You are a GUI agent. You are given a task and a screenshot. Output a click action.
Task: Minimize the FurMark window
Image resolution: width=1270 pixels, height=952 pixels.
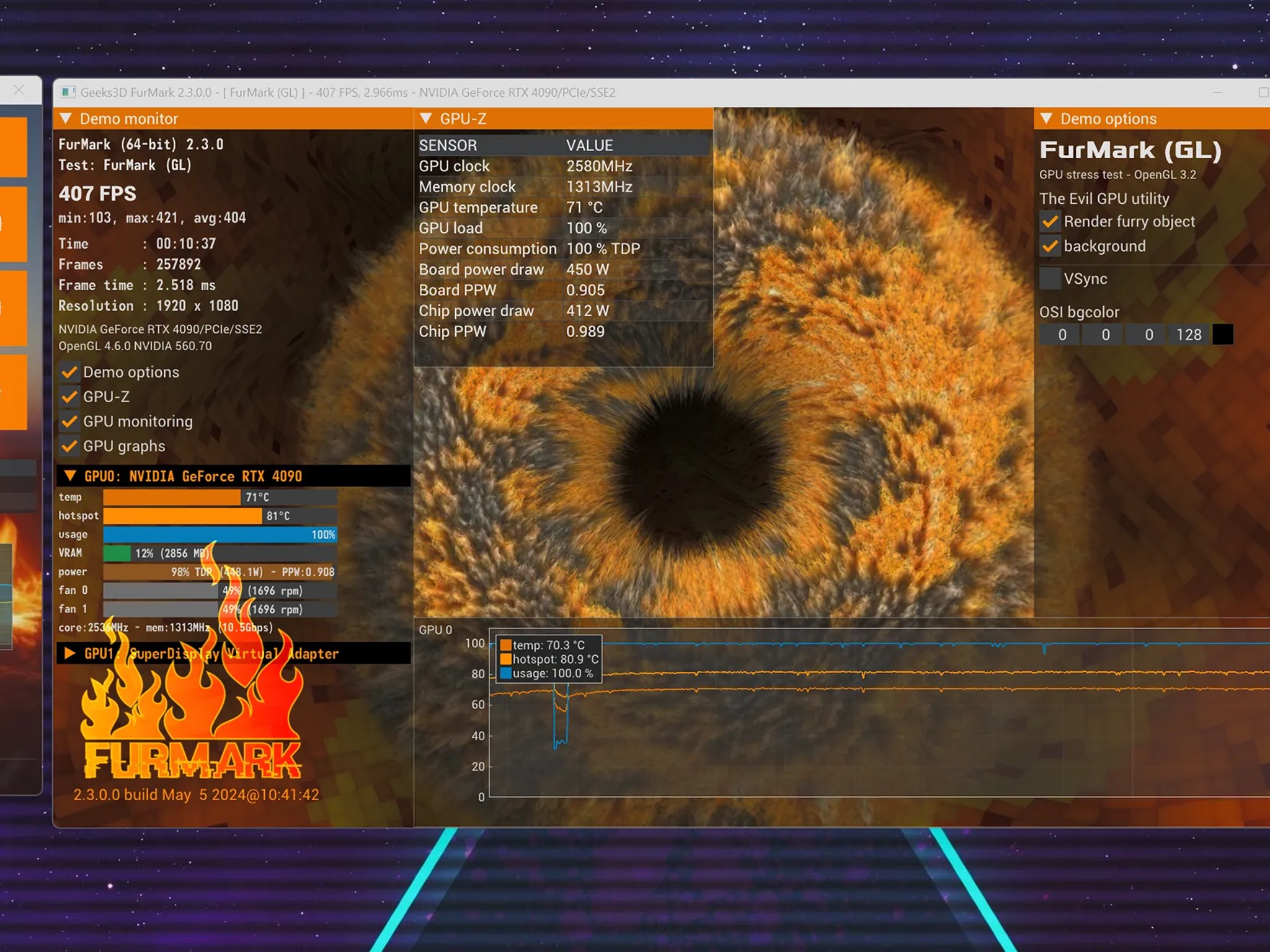[x=1217, y=92]
